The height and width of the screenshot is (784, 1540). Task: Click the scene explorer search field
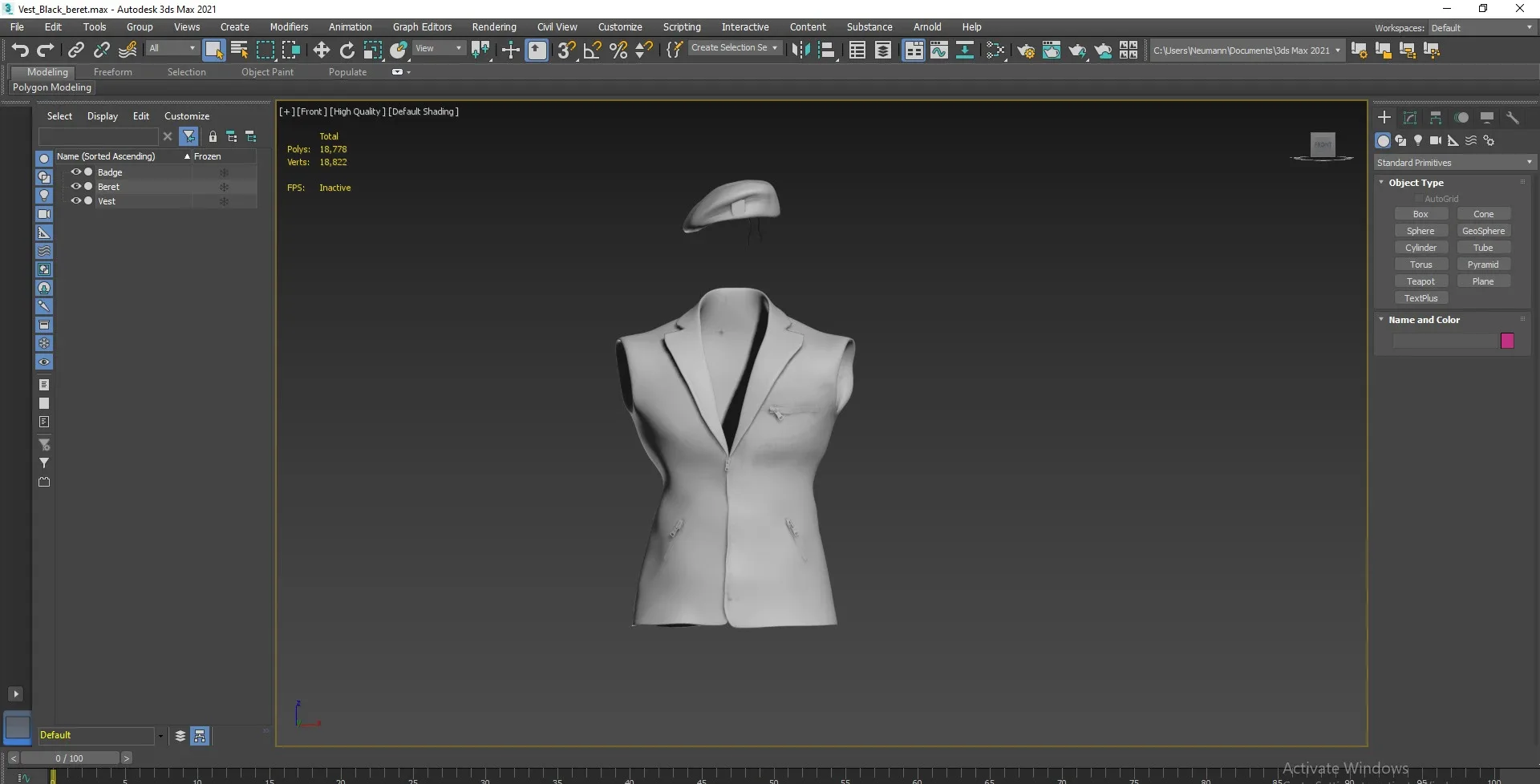99,136
